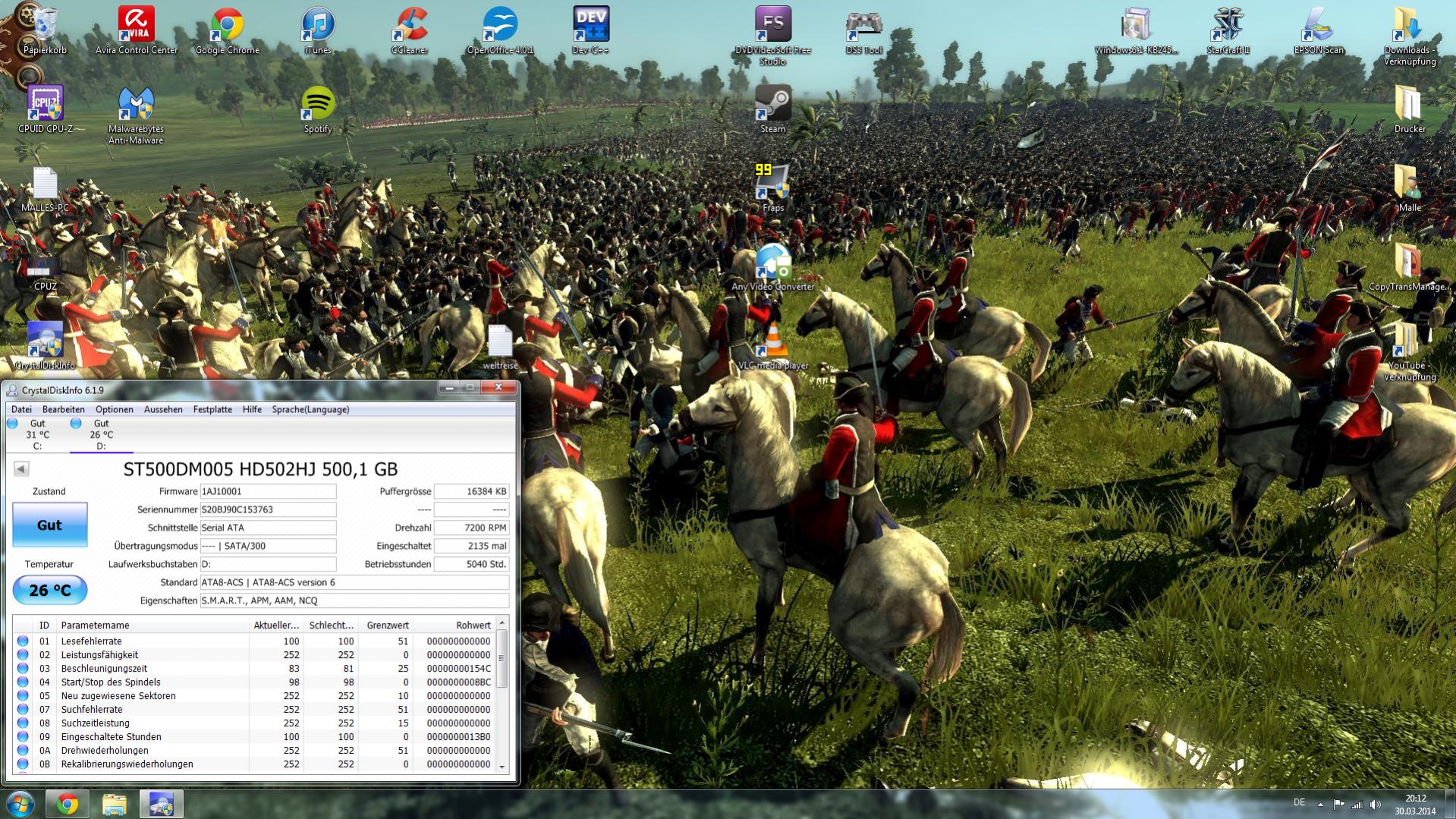Open YouTube - Verknüpfung folder
1456x819 pixels.
[x=1410, y=351]
